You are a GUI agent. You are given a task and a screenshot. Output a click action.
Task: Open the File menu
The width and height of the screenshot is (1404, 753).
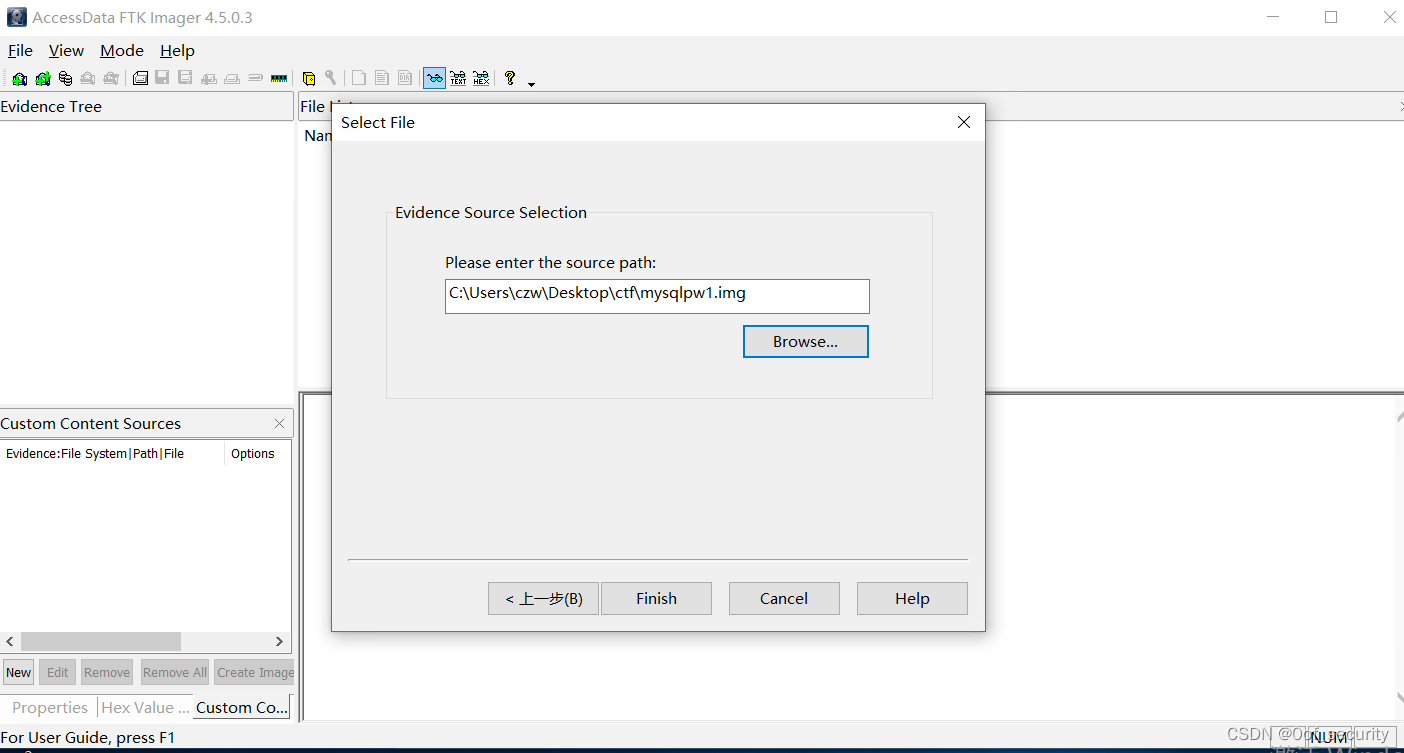[x=20, y=50]
